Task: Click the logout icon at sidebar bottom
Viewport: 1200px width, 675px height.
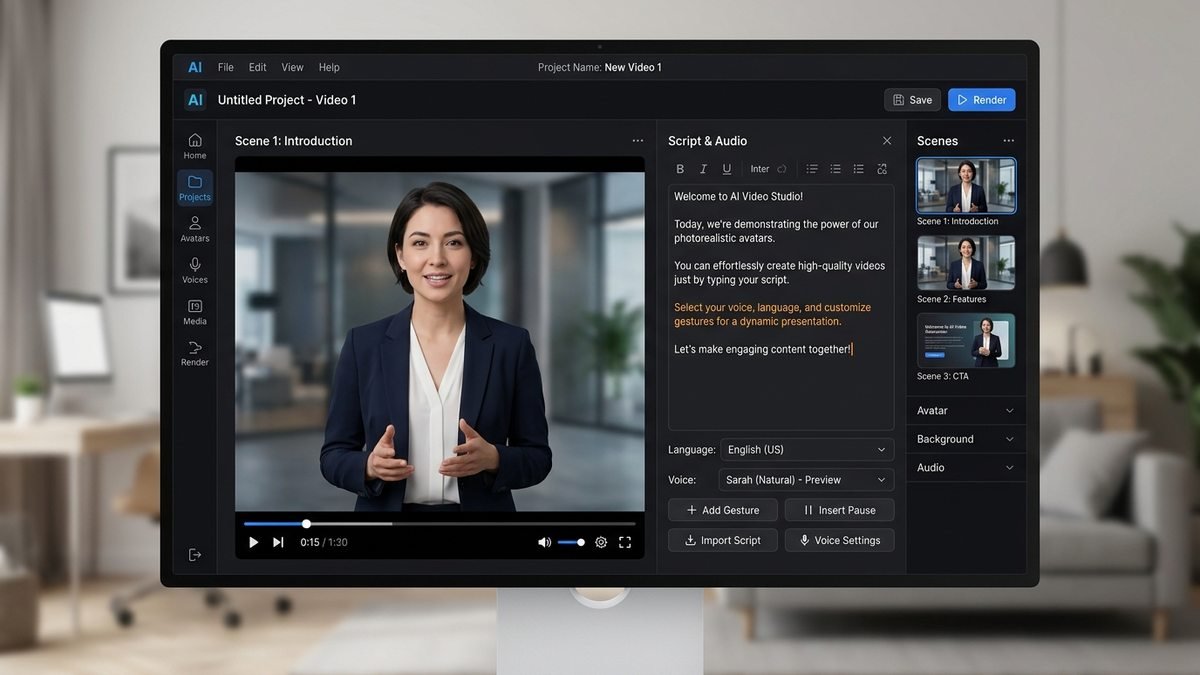Action: pyautogui.click(x=195, y=555)
